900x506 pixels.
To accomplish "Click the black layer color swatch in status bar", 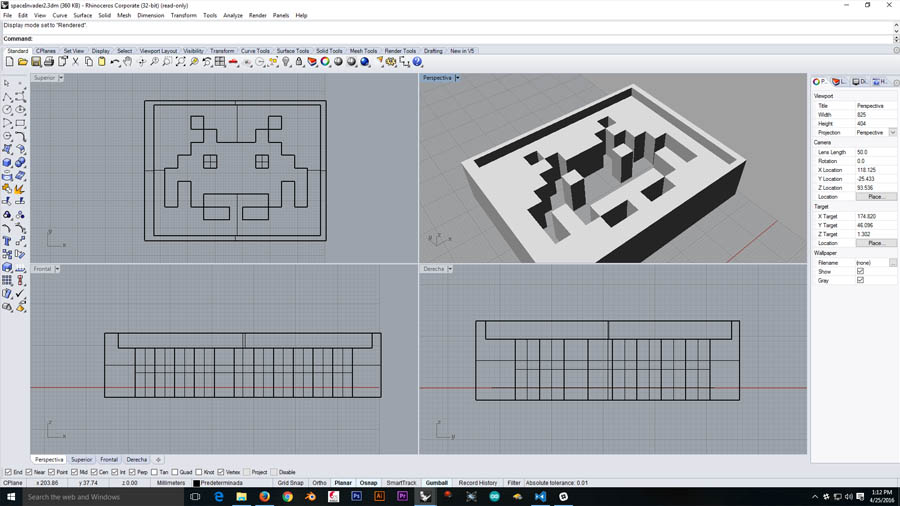I will pos(196,483).
